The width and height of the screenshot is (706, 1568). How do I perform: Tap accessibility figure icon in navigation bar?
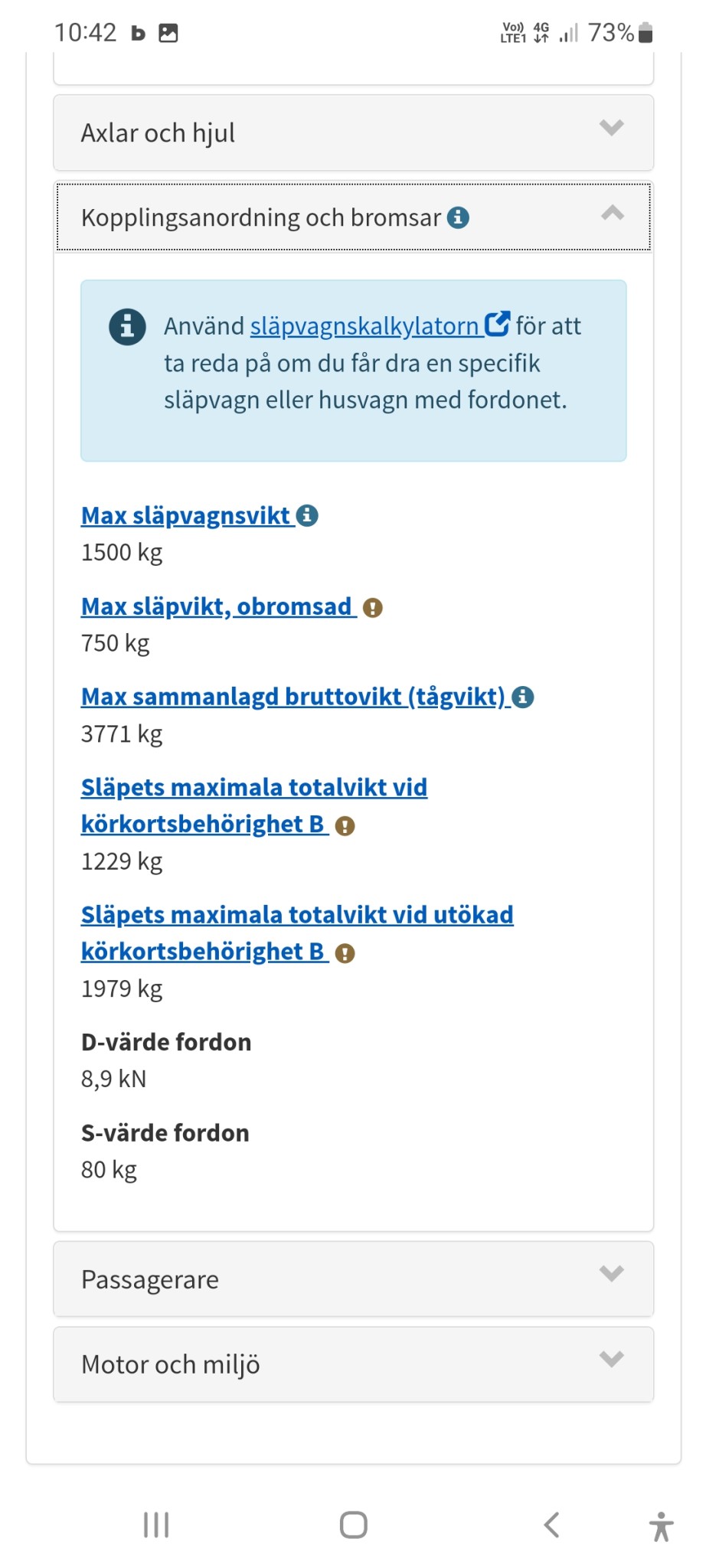point(661,1526)
